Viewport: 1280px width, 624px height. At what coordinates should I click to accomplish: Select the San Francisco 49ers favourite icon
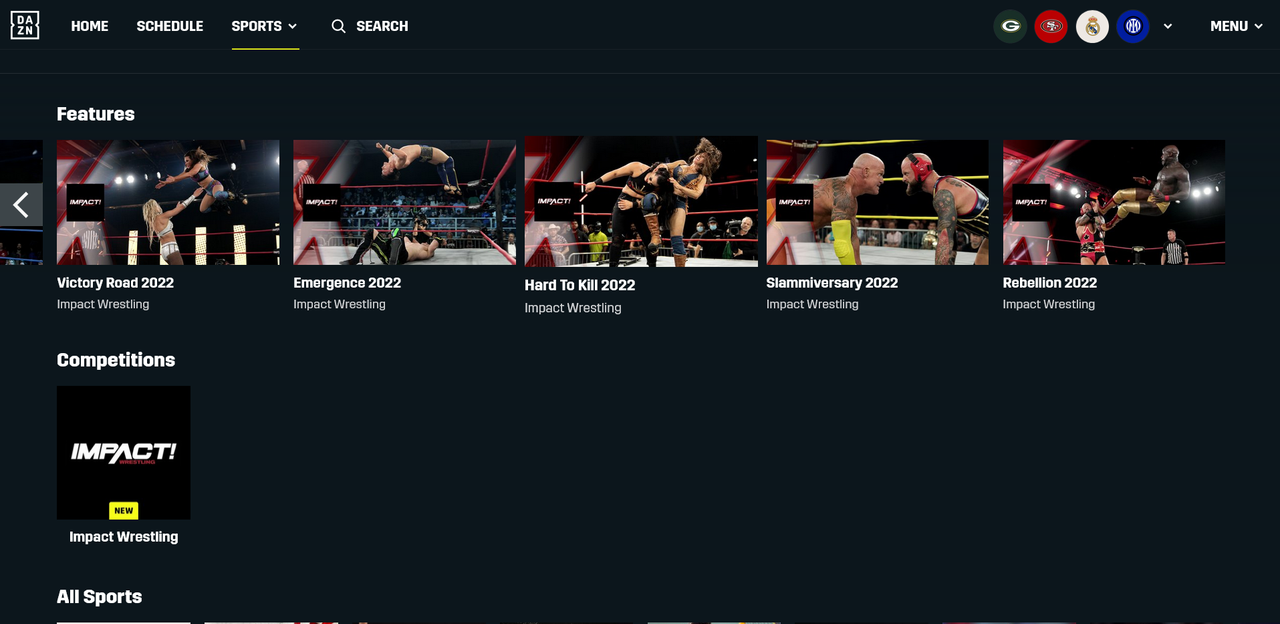point(1051,26)
